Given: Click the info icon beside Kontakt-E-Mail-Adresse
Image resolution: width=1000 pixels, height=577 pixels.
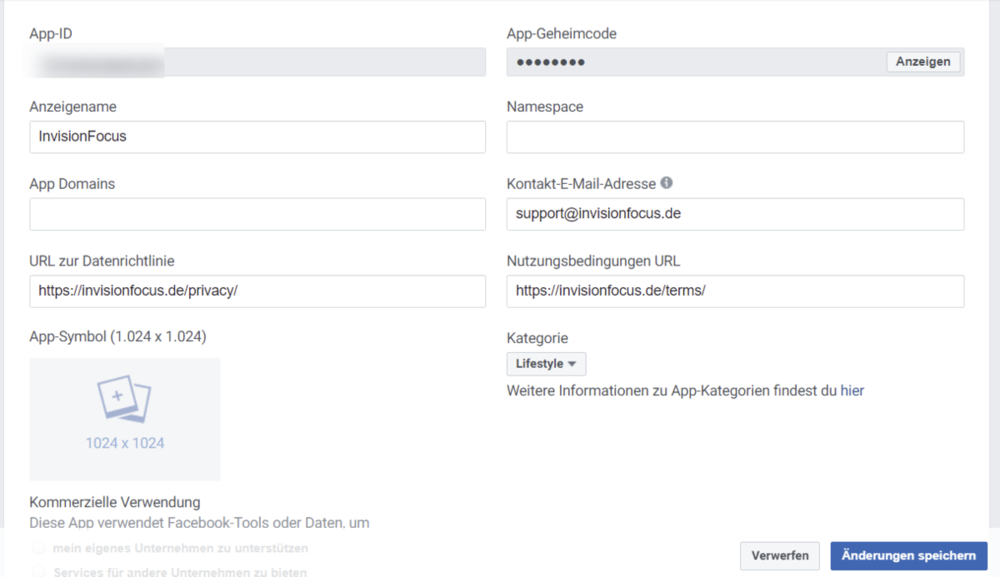Looking at the screenshot, I should [x=666, y=183].
